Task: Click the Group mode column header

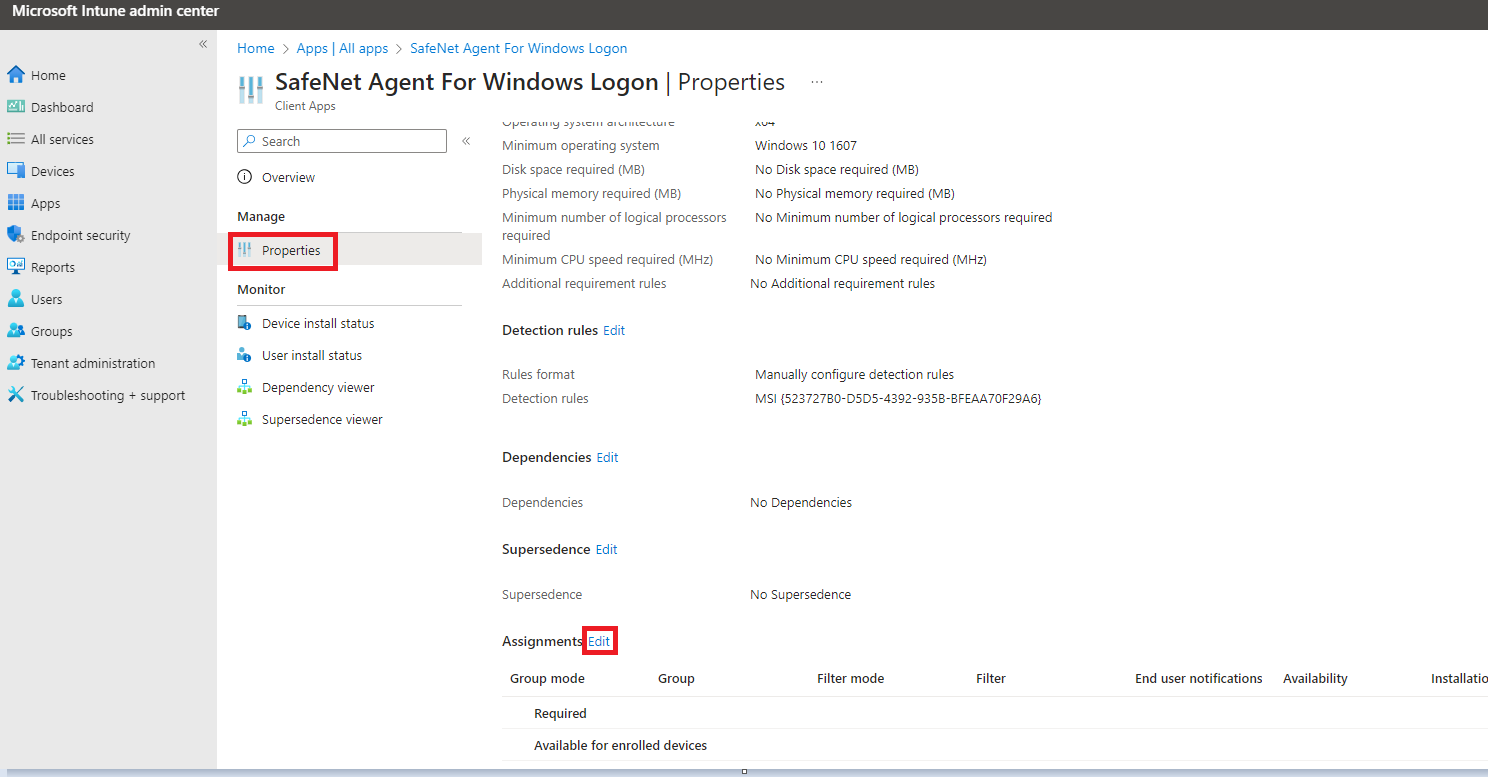Action: [547, 678]
